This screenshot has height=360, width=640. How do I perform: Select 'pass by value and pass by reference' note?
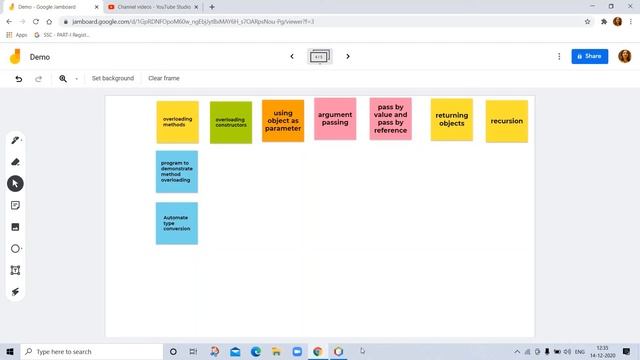tap(391, 119)
